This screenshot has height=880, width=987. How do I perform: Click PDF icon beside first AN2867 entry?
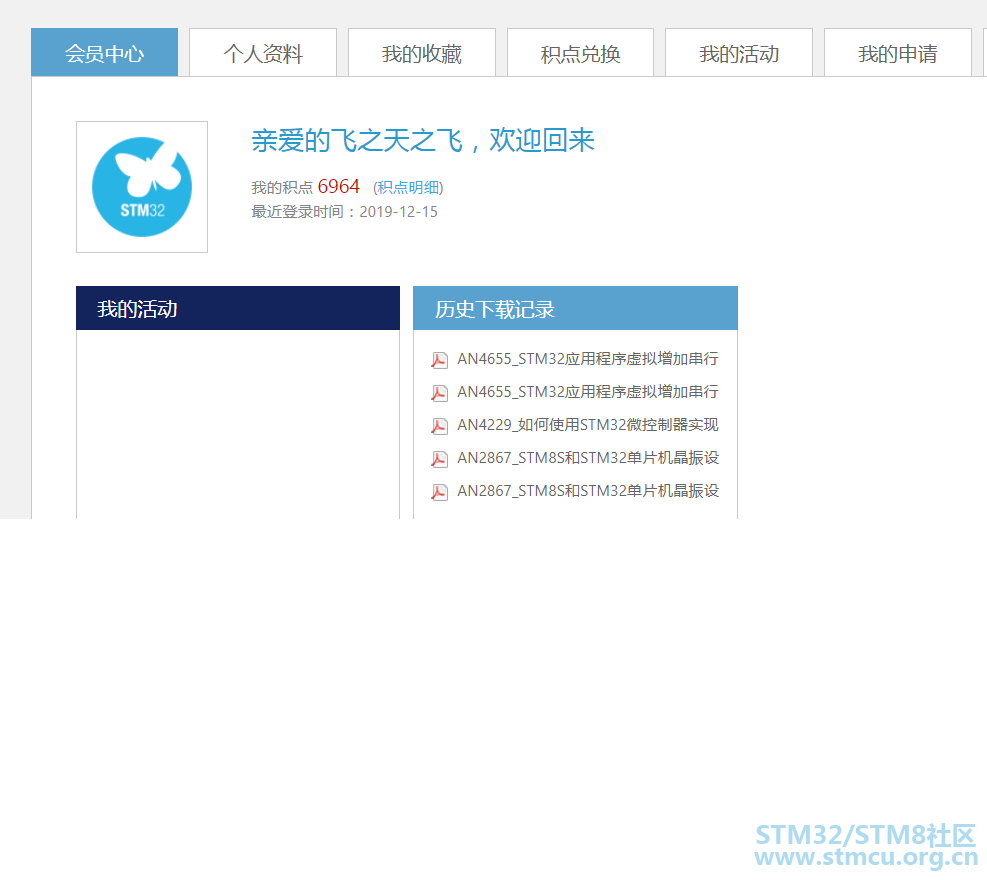(439, 459)
